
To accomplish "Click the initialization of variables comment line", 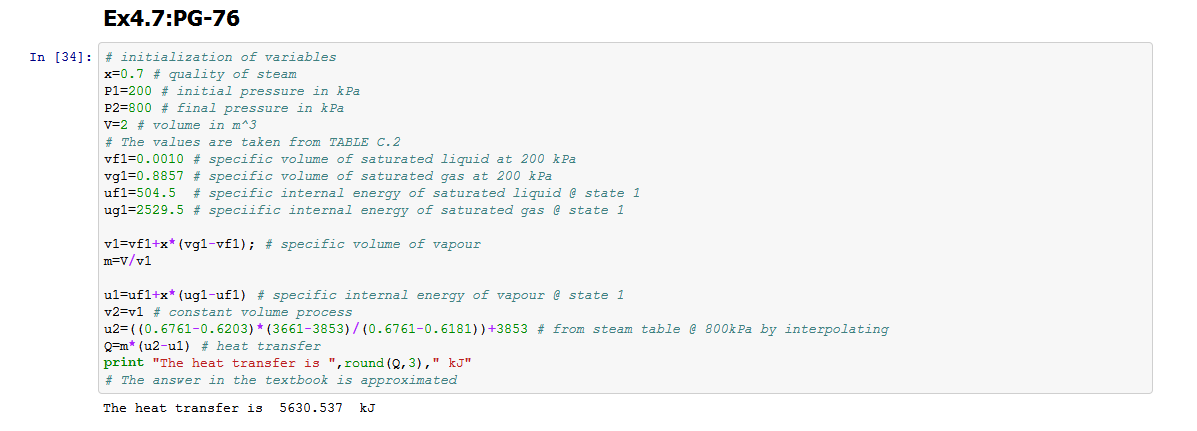I will tap(220, 57).
